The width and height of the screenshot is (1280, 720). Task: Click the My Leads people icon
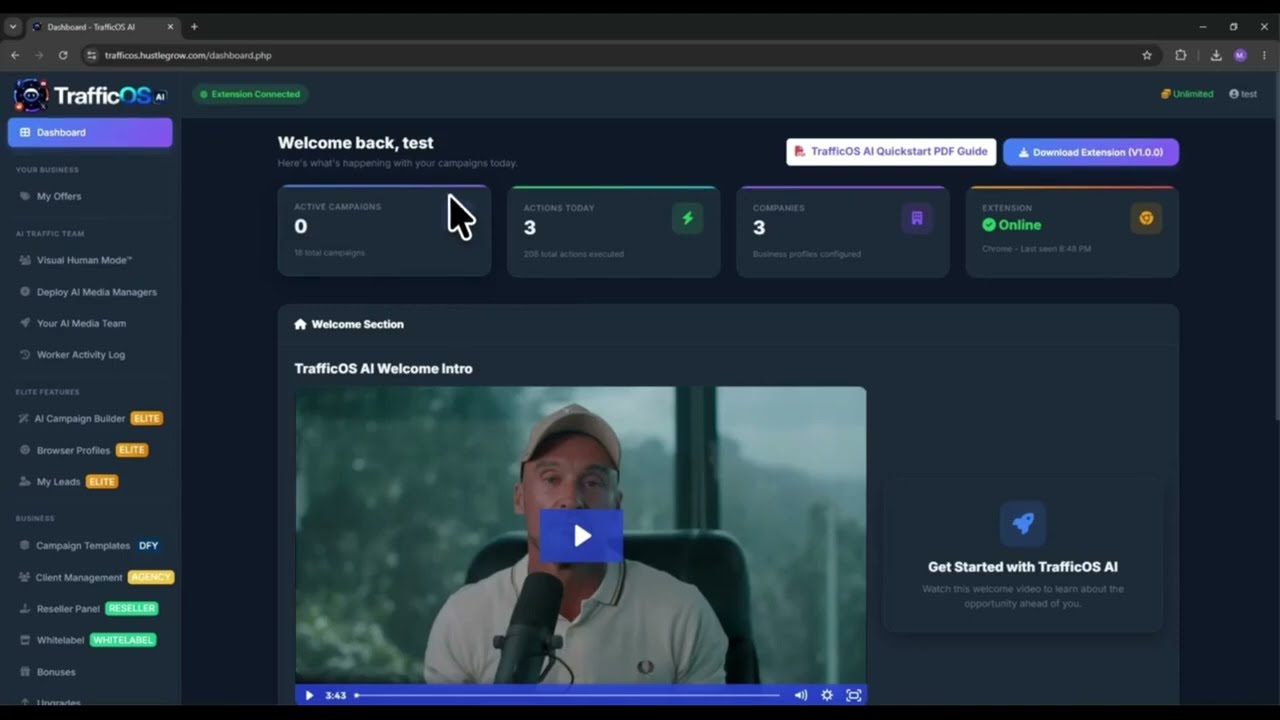[x=25, y=481]
